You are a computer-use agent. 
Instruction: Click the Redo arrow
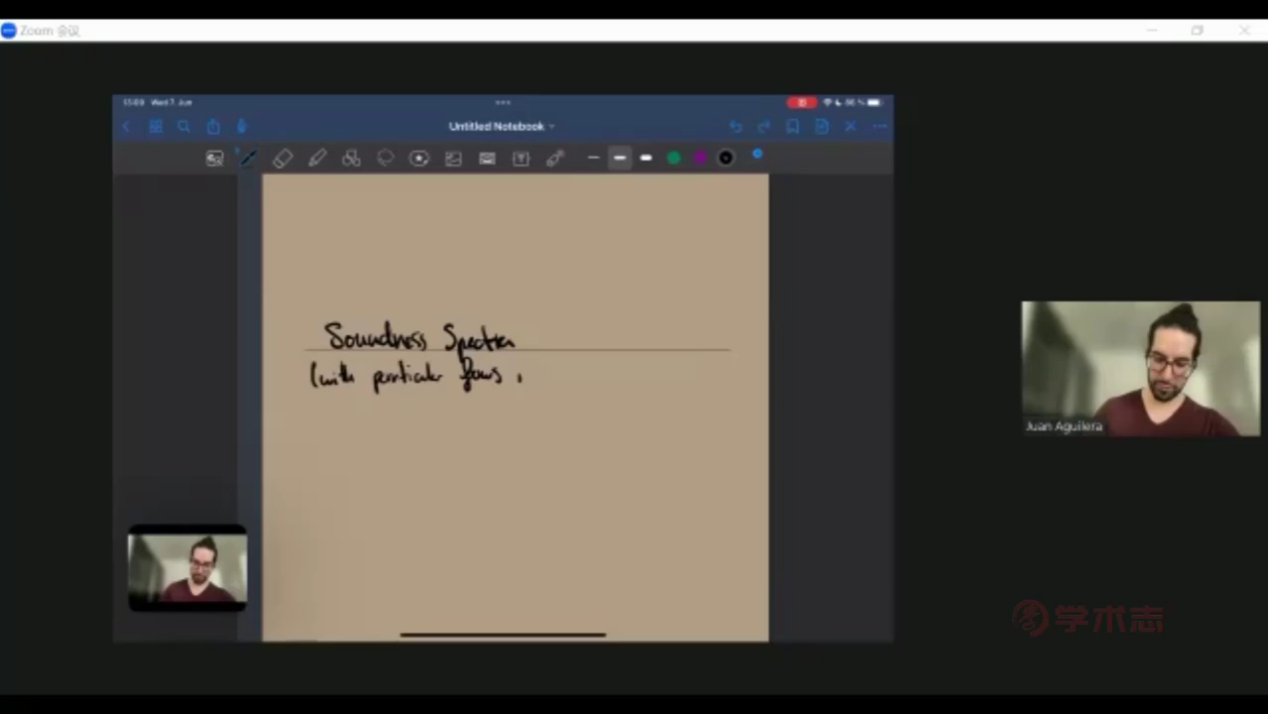click(x=764, y=127)
